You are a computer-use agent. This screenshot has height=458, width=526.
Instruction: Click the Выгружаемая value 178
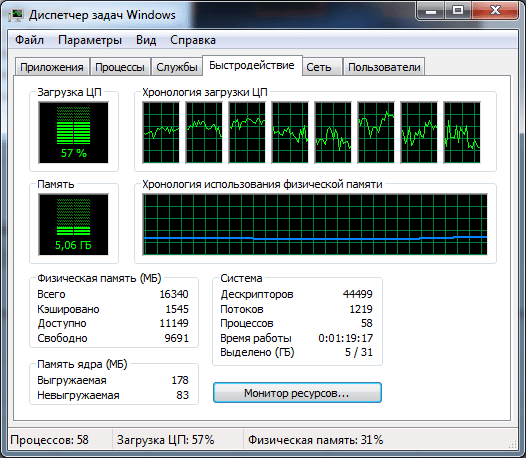pos(180,380)
